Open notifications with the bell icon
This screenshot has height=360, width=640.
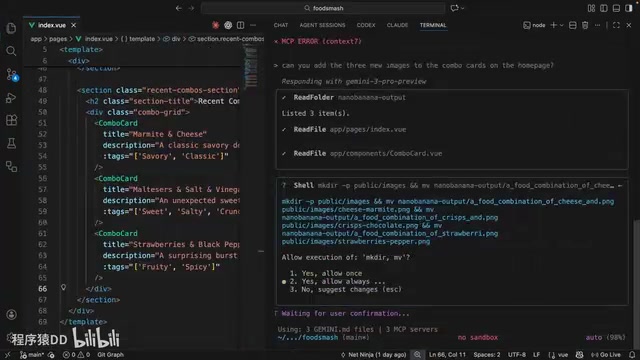pyautogui.click(x=632, y=355)
